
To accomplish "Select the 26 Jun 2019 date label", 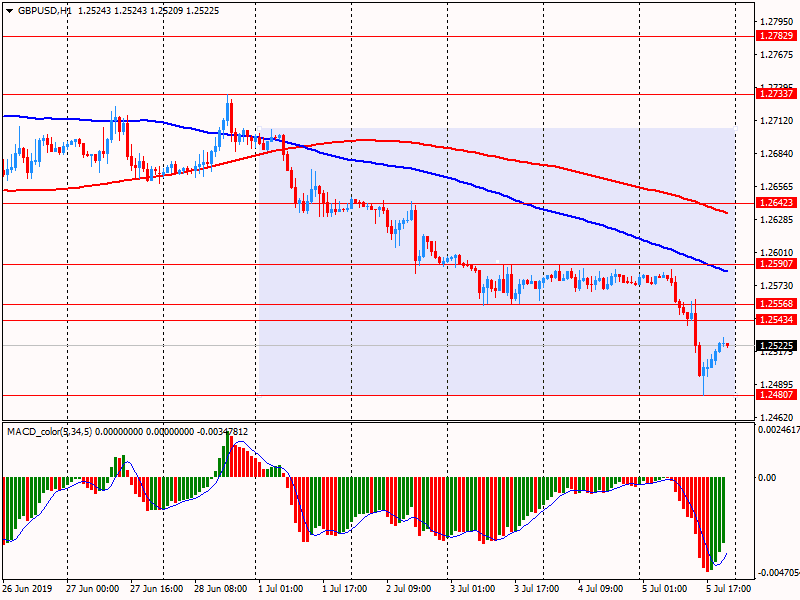I will tap(28, 588).
